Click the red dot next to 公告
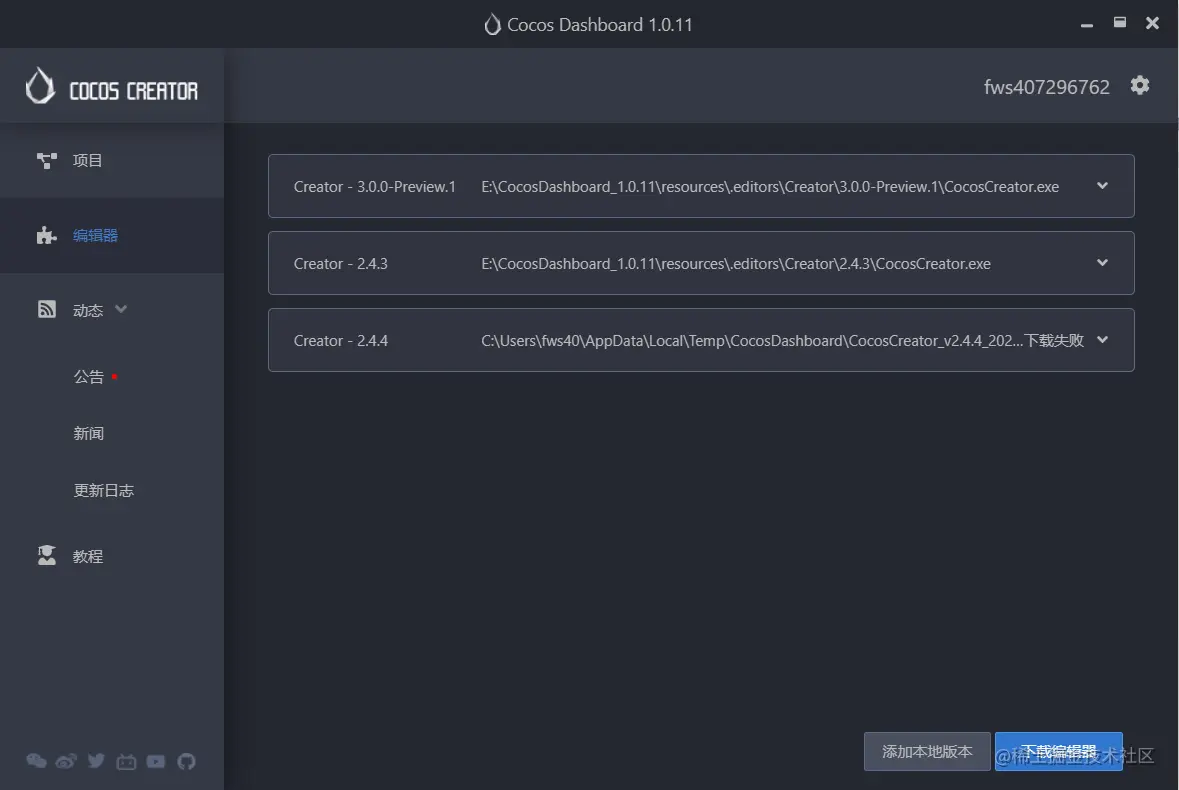This screenshot has height=790, width=1179. (x=114, y=377)
